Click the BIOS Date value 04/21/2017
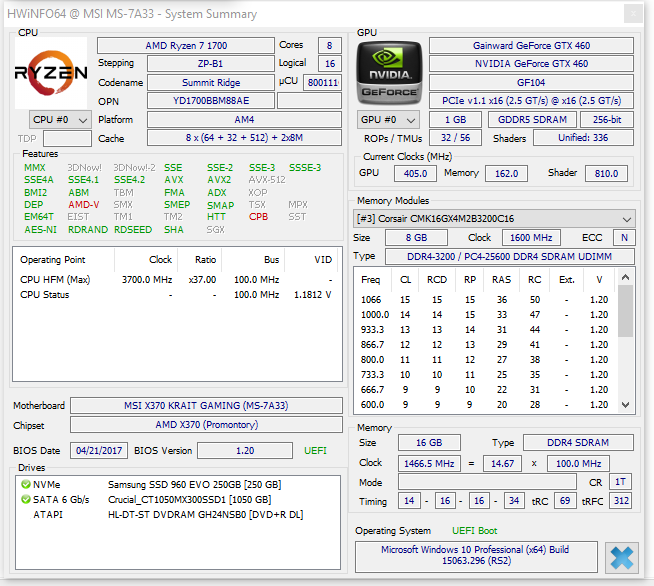The width and height of the screenshot is (654, 586). 99,450
